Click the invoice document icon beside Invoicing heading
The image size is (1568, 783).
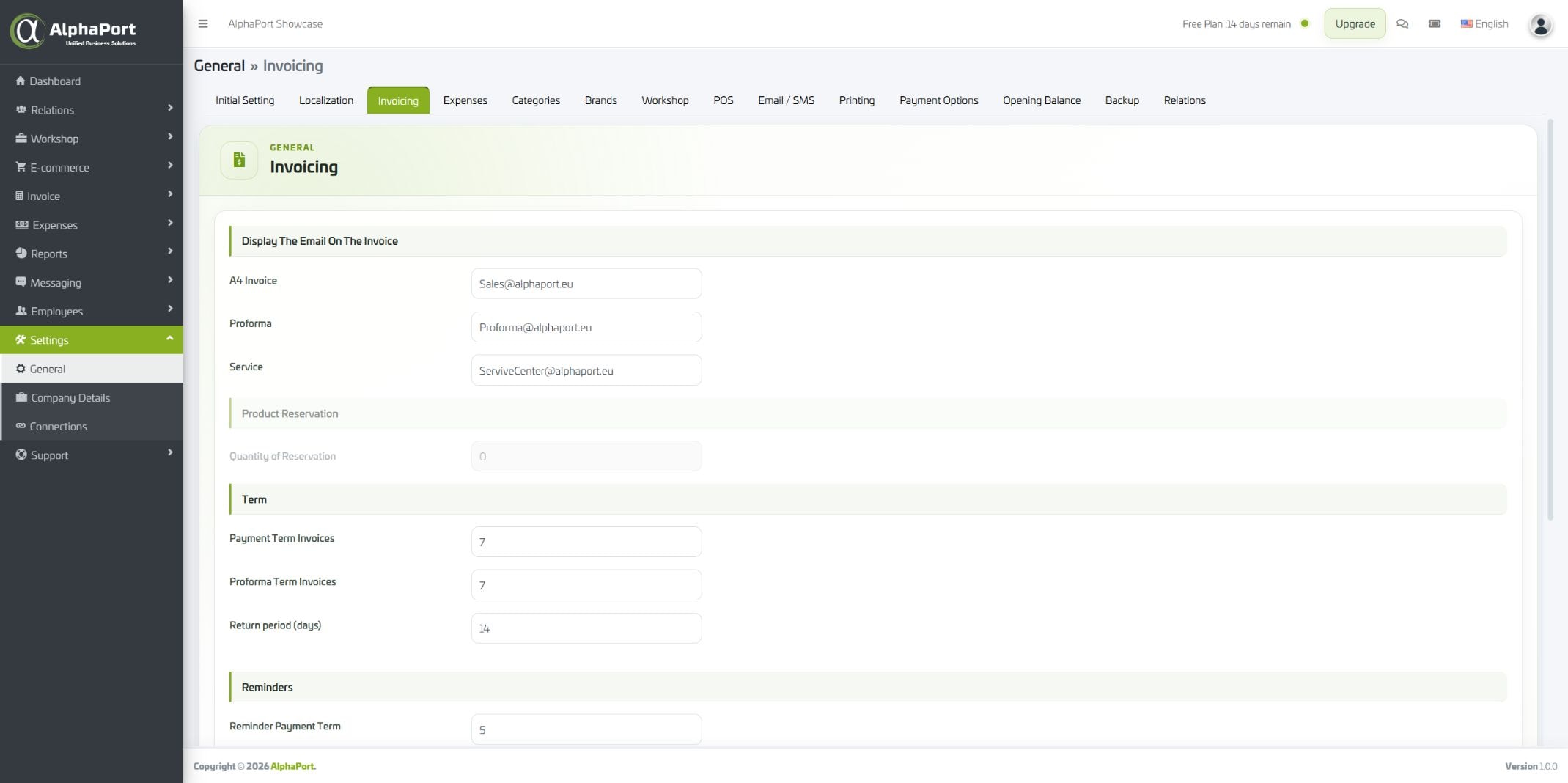pyautogui.click(x=239, y=160)
